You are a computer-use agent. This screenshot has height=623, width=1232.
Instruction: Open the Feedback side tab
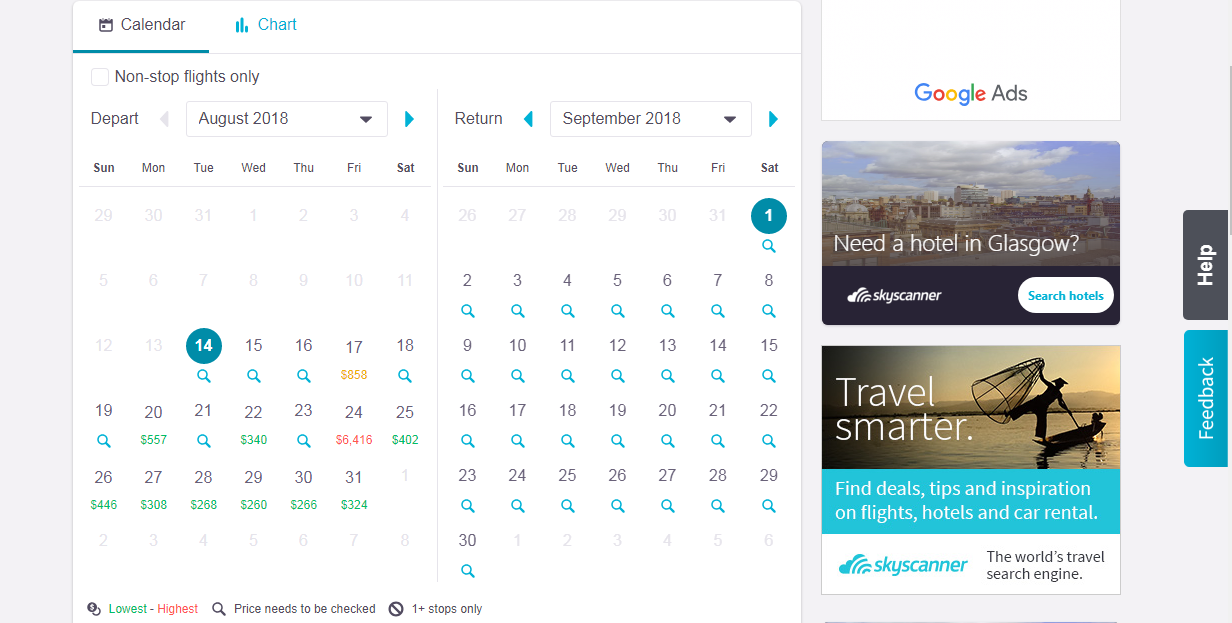(x=1206, y=398)
